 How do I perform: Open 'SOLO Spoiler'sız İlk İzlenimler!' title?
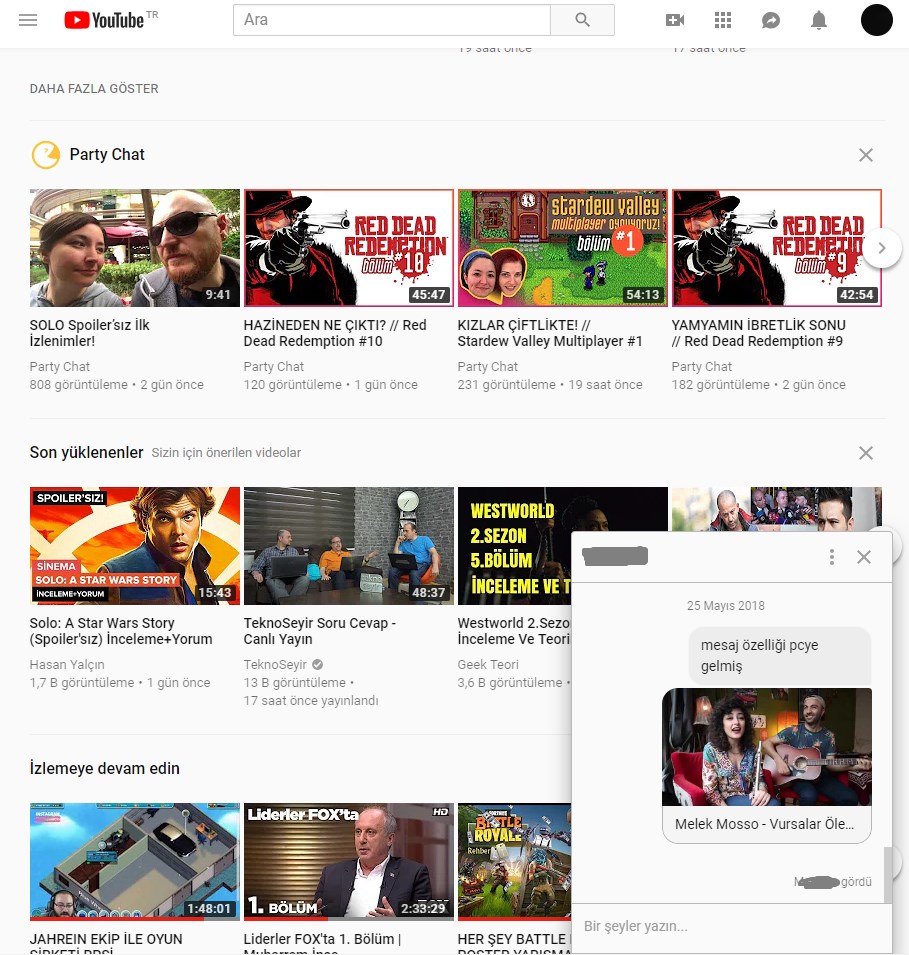click(90, 333)
